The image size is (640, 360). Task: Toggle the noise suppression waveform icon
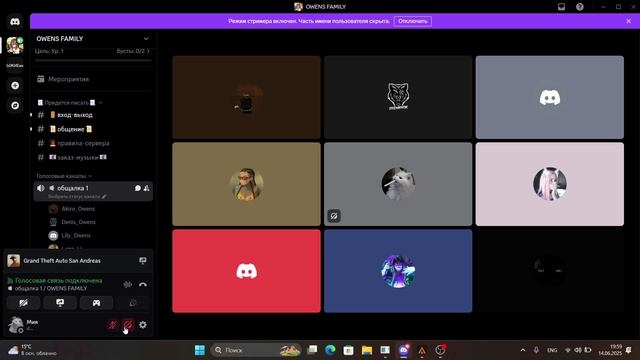[x=128, y=284]
